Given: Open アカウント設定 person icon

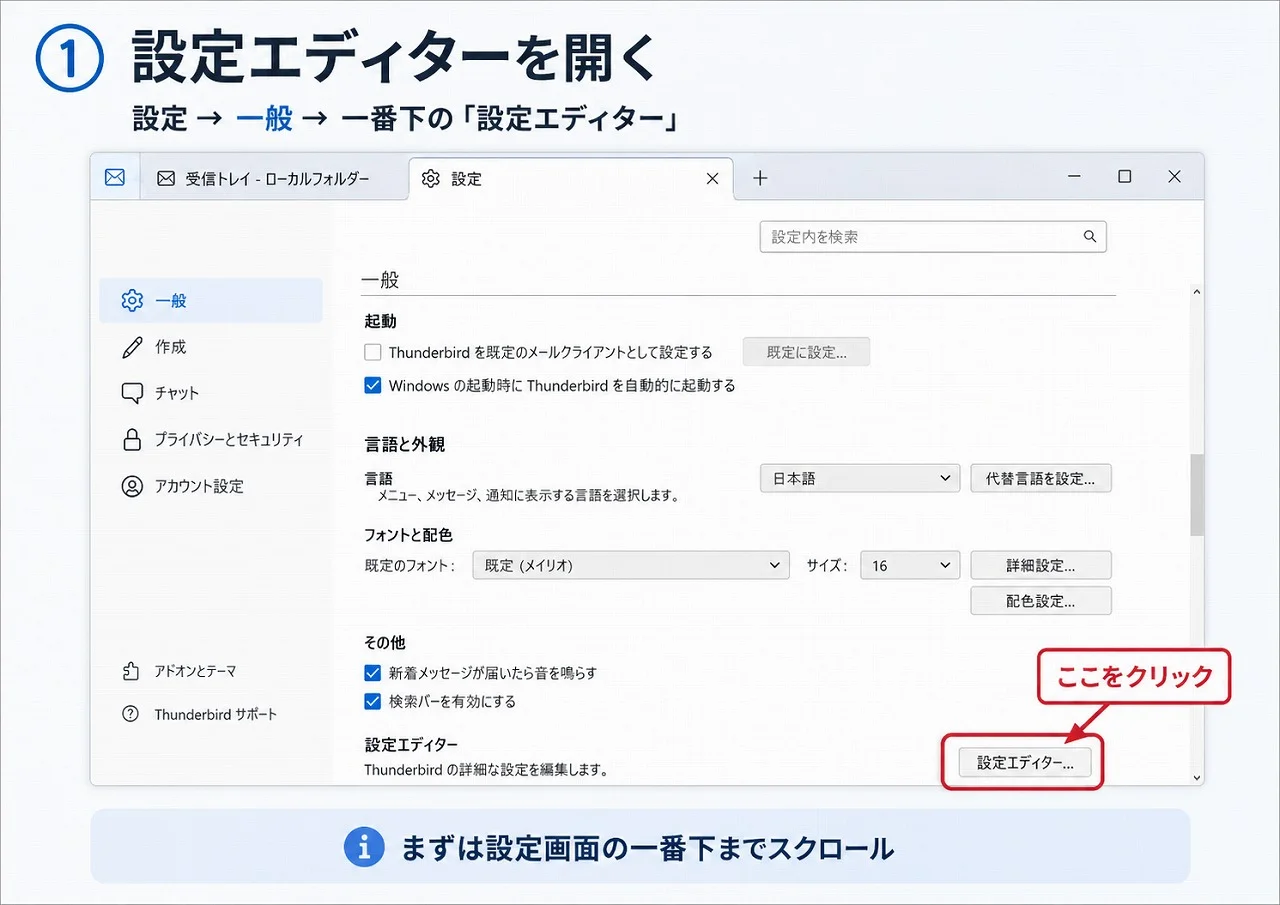Looking at the screenshot, I should coord(132,486).
